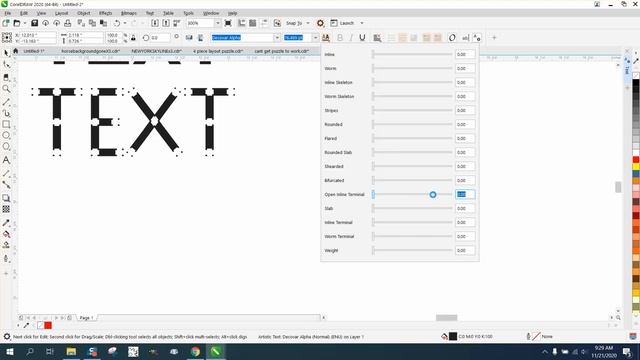Toggle Bold text formatting
Screen dimensions: 640x360
340,38
